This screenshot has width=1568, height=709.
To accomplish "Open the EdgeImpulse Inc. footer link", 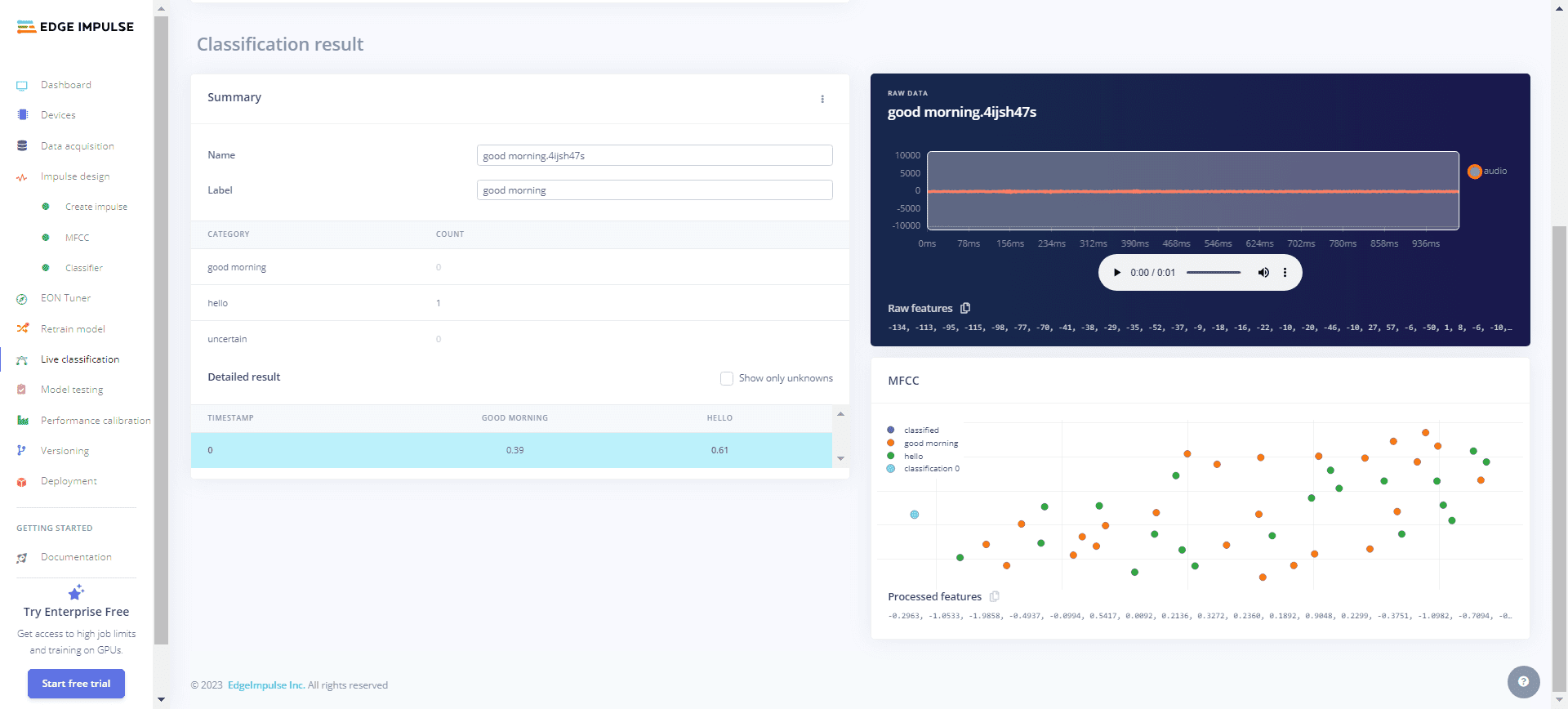I will point(266,685).
